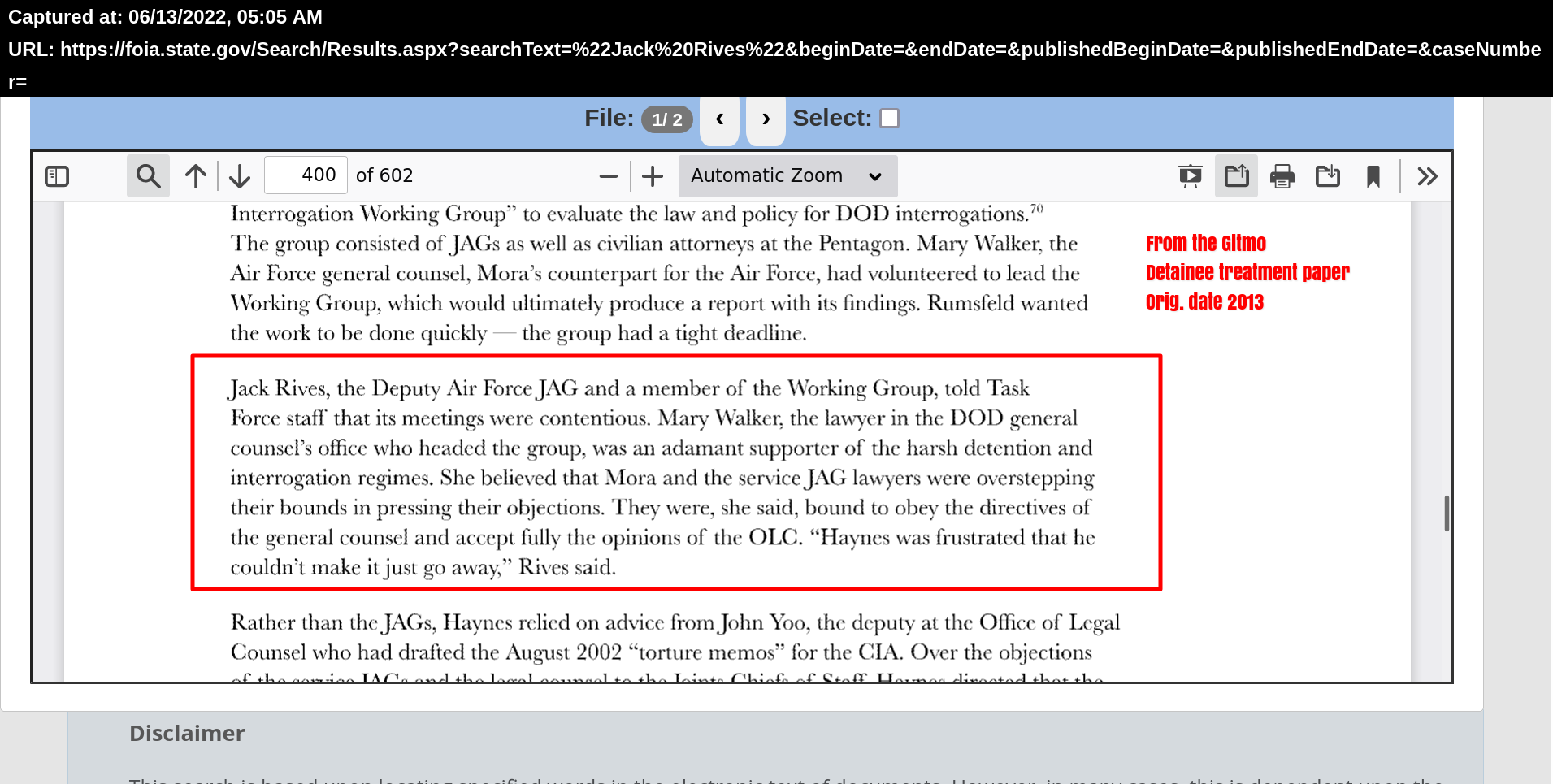Image resolution: width=1553 pixels, height=784 pixels.
Task: Zoom out with minus button
Action: pos(609,176)
